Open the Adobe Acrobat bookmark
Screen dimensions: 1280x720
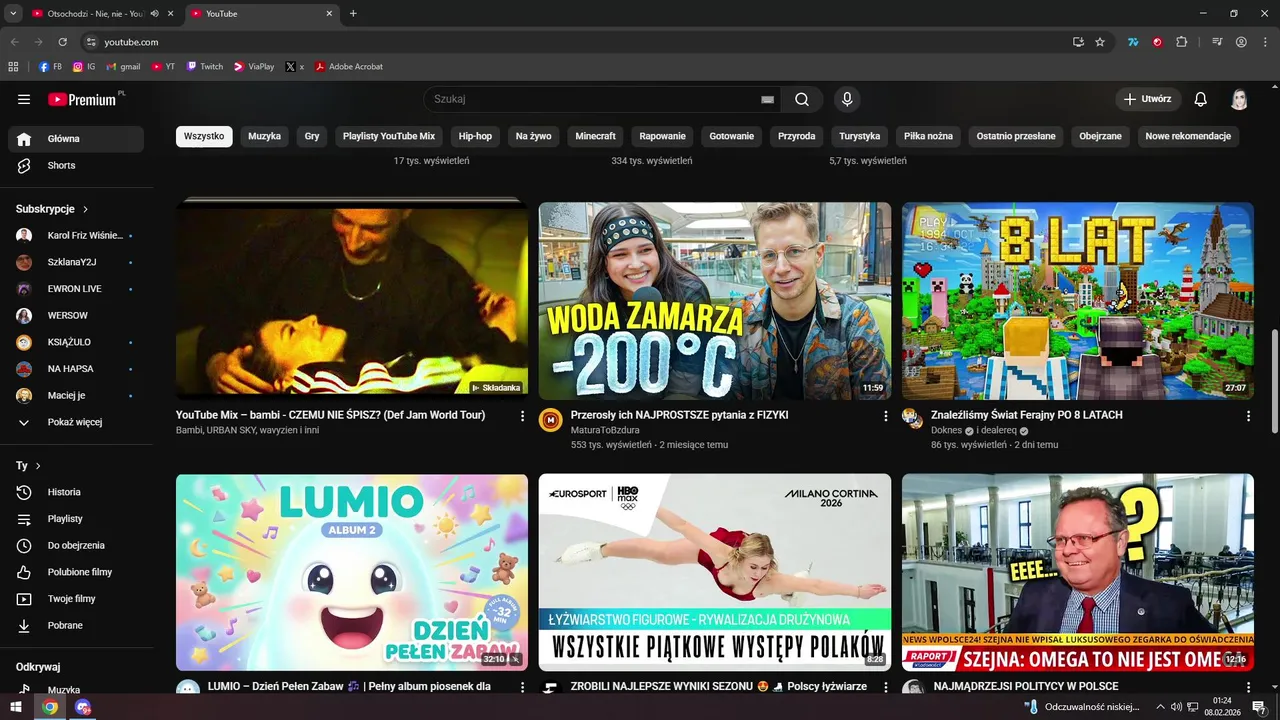[x=348, y=67]
